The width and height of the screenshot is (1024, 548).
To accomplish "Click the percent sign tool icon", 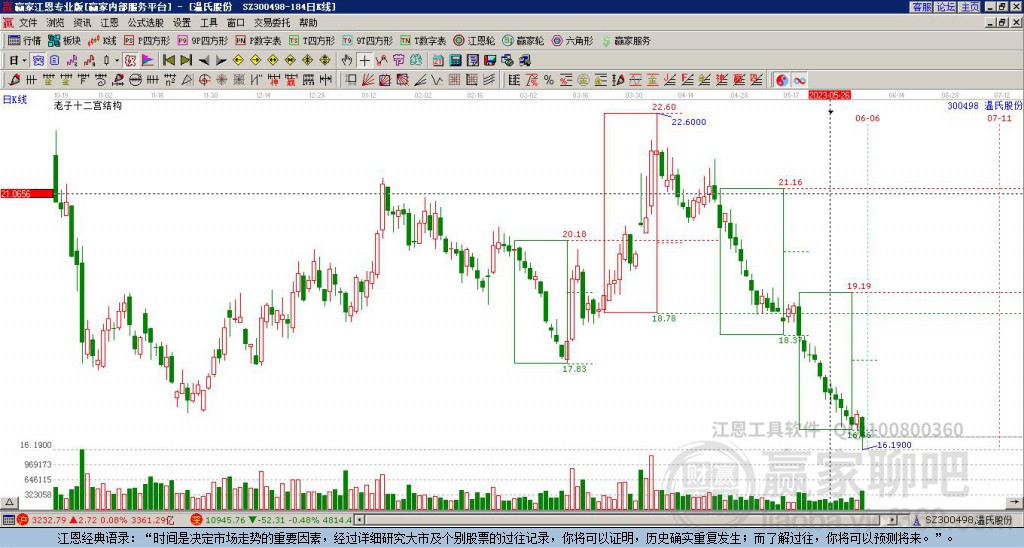I will coord(549,80).
